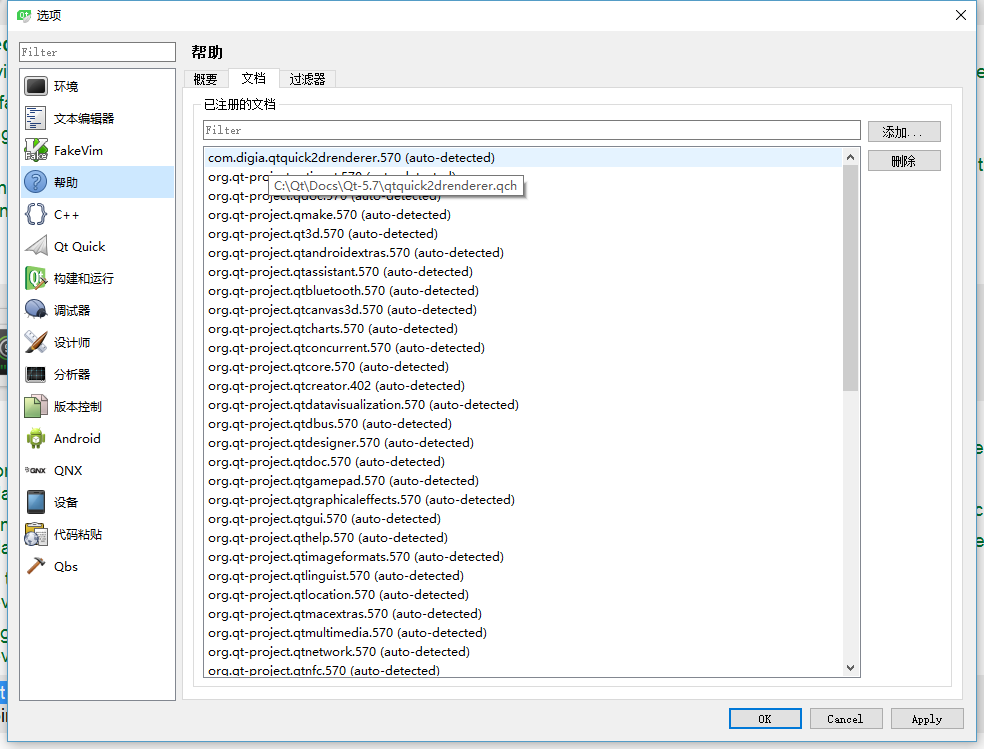This screenshot has height=749, width=984.
Task: Click the 添加... add button
Action: click(x=904, y=132)
